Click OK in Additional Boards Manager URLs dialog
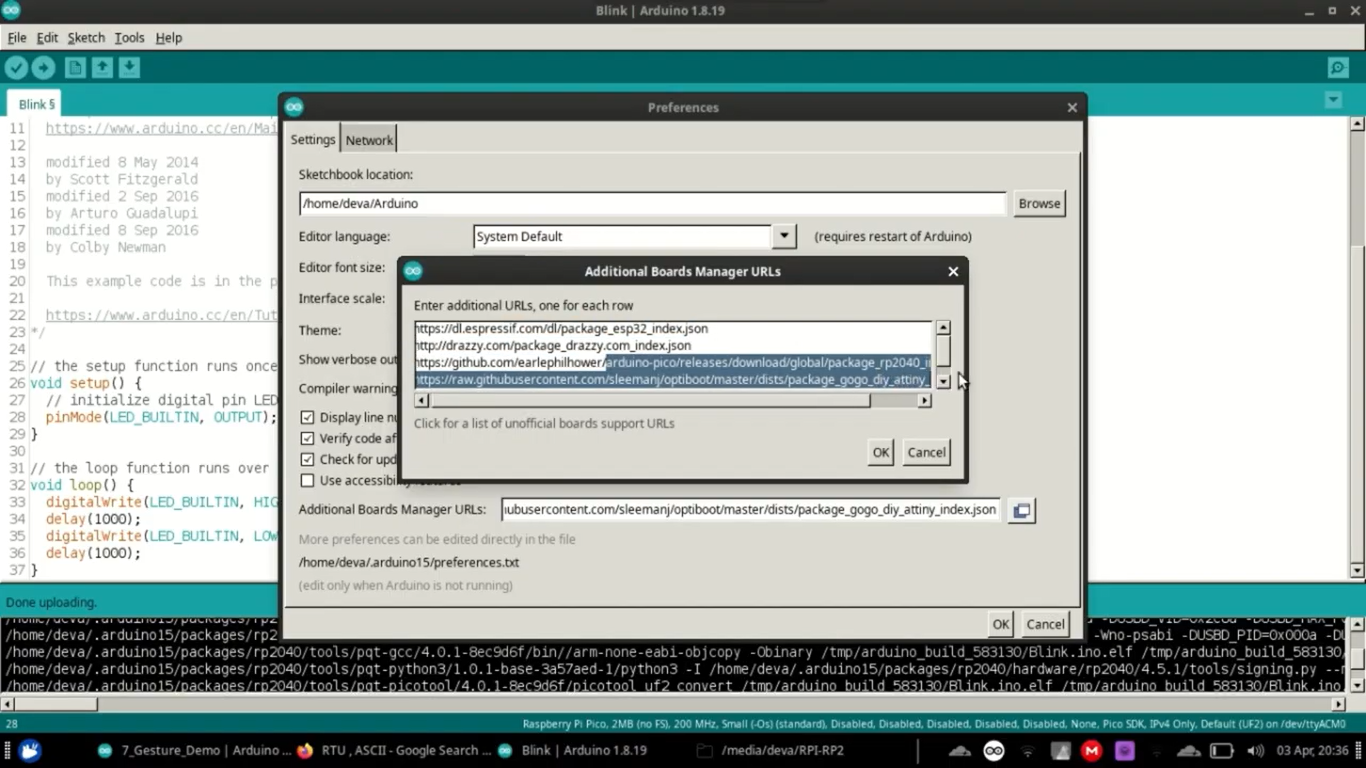The width and height of the screenshot is (1366, 768). click(x=880, y=452)
